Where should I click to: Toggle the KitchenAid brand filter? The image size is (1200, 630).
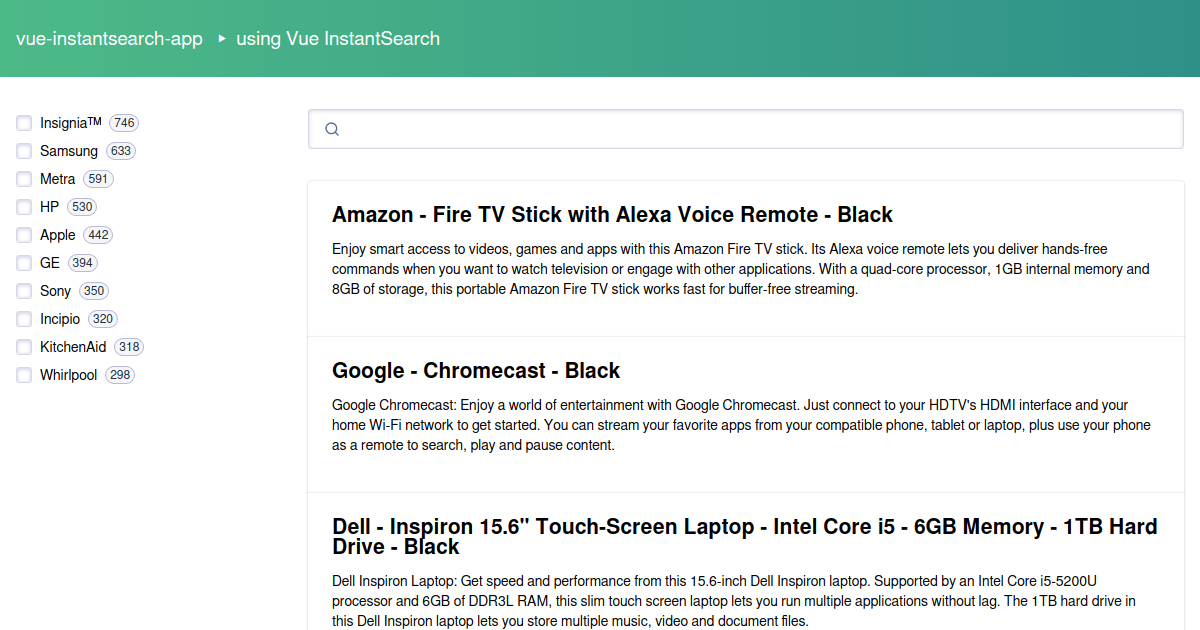[x=24, y=347]
